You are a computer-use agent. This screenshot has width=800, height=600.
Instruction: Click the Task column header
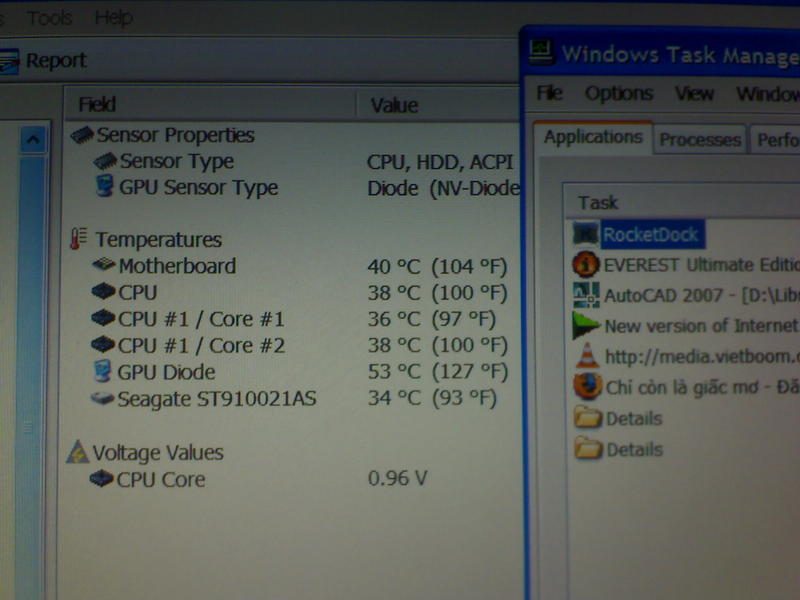point(598,203)
